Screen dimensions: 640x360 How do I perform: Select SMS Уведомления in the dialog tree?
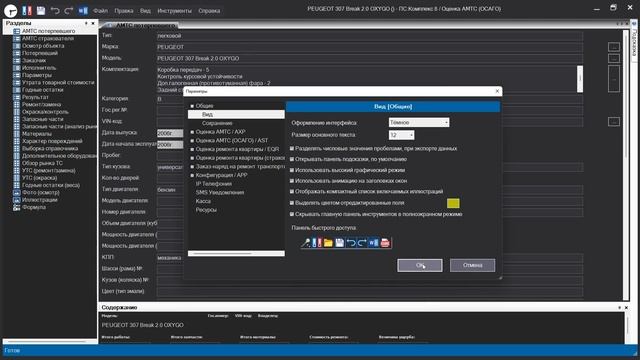[x=220, y=192]
